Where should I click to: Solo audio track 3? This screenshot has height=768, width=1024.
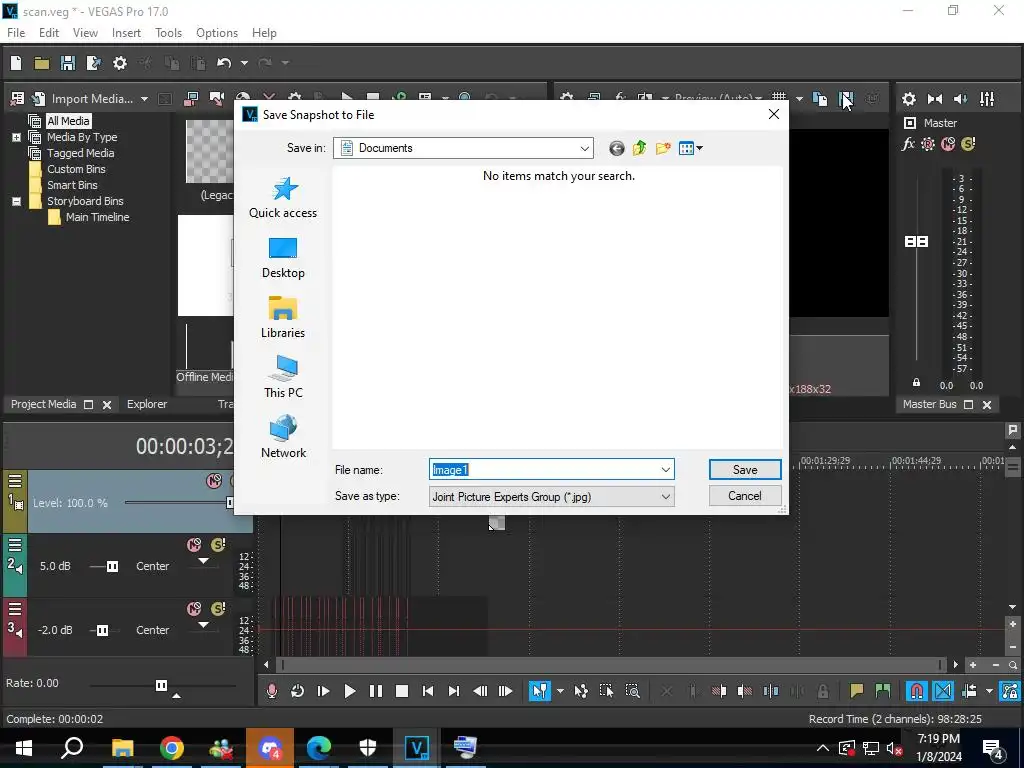coord(218,609)
